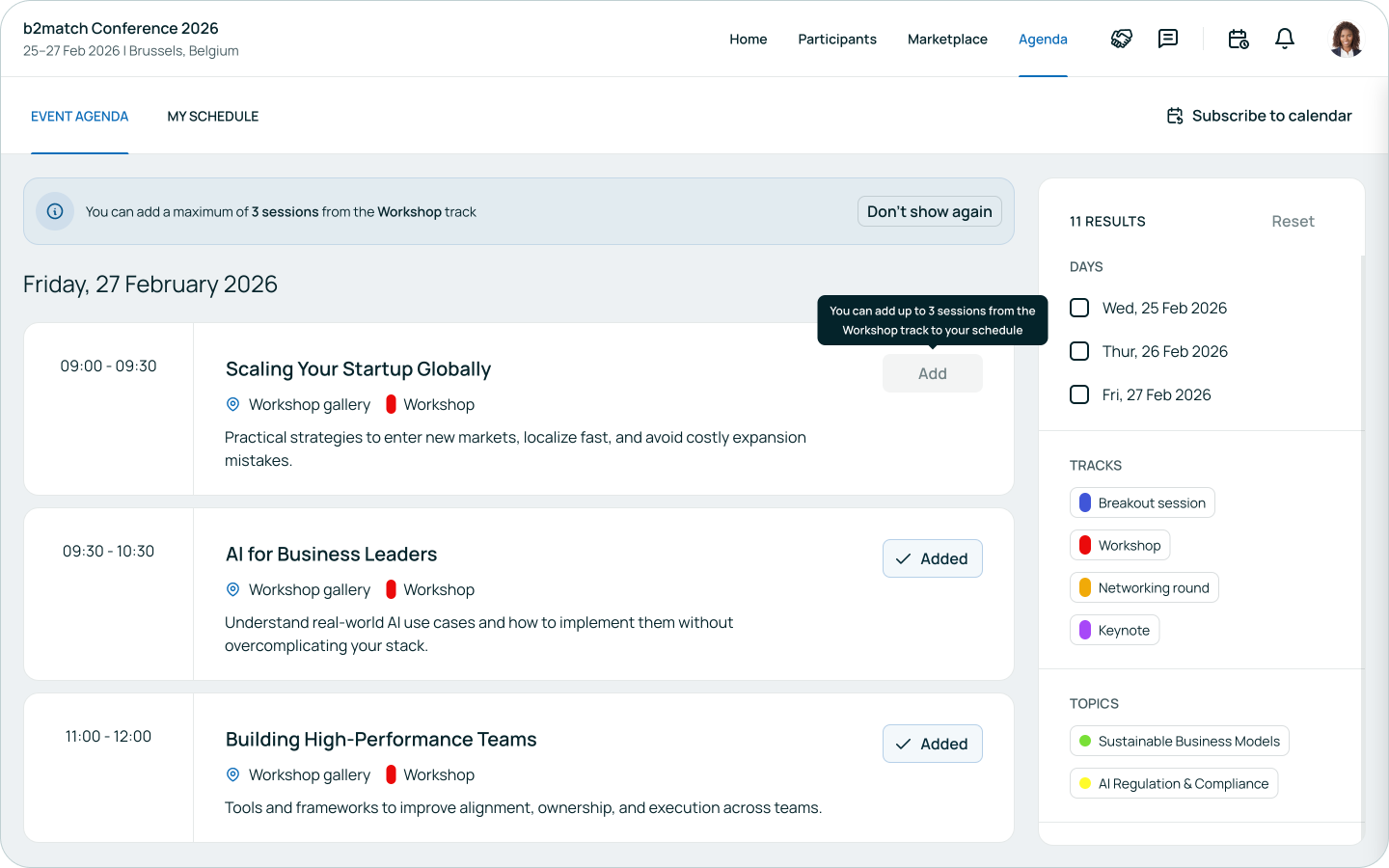Click the info icon in Workshop banner
1389x868 pixels.
55,211
